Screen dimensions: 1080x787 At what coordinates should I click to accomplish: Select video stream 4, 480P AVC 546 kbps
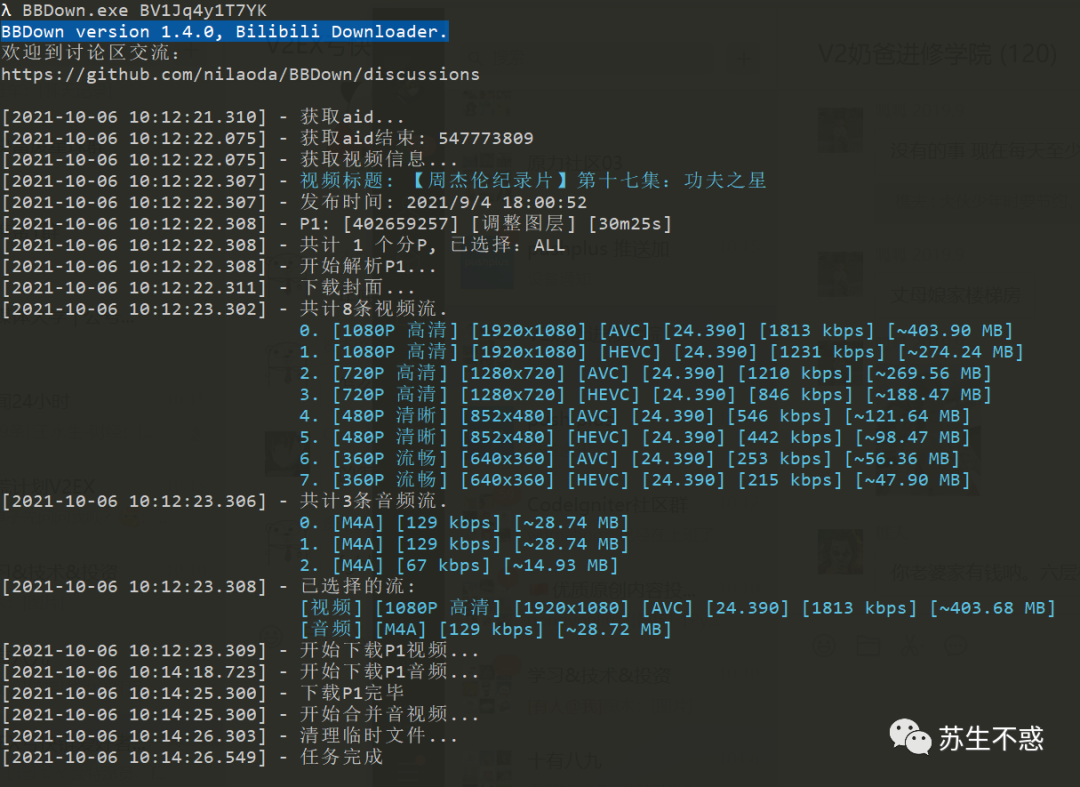point(634,416)
